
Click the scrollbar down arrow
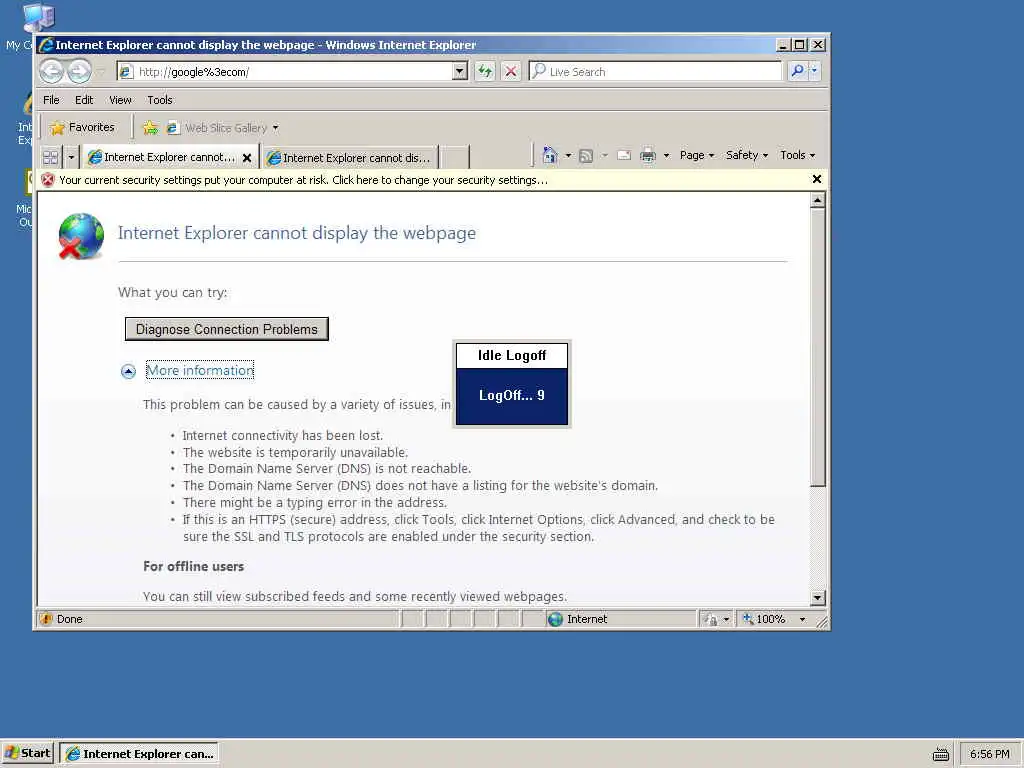tap(817, 598)
